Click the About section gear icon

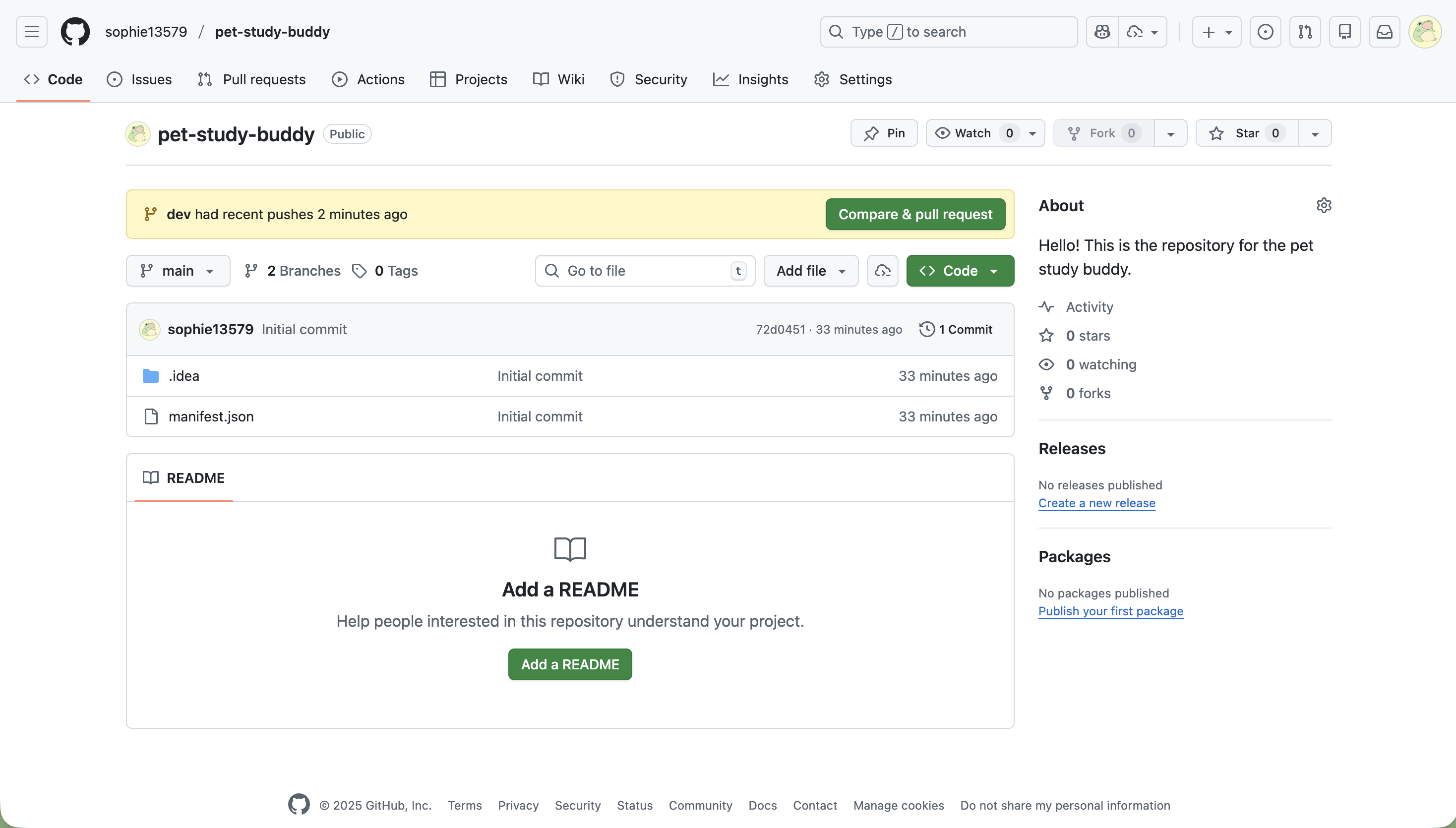click(x=1324, y=205)
